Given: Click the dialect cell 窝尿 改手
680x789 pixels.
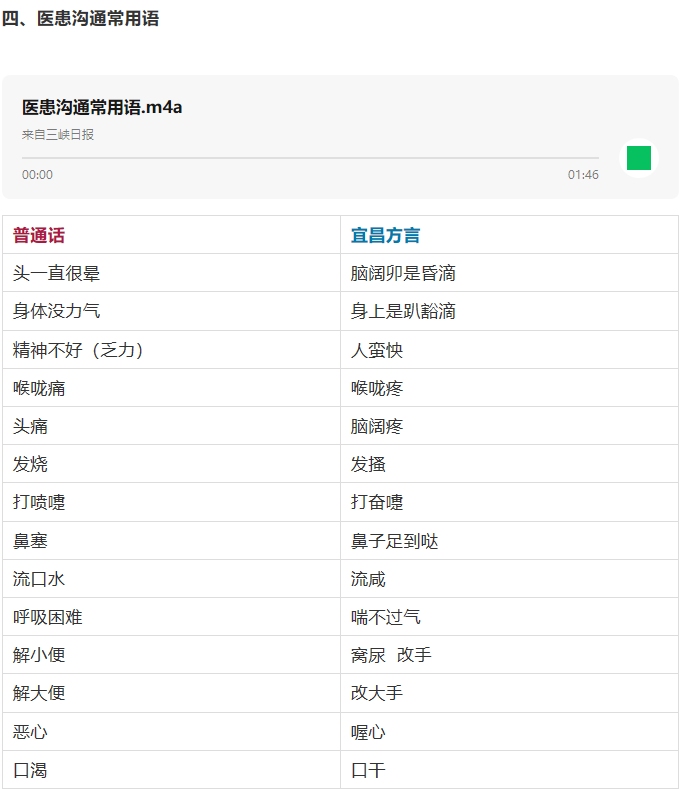Looking at the screenshot, I should tap(391, 655).
